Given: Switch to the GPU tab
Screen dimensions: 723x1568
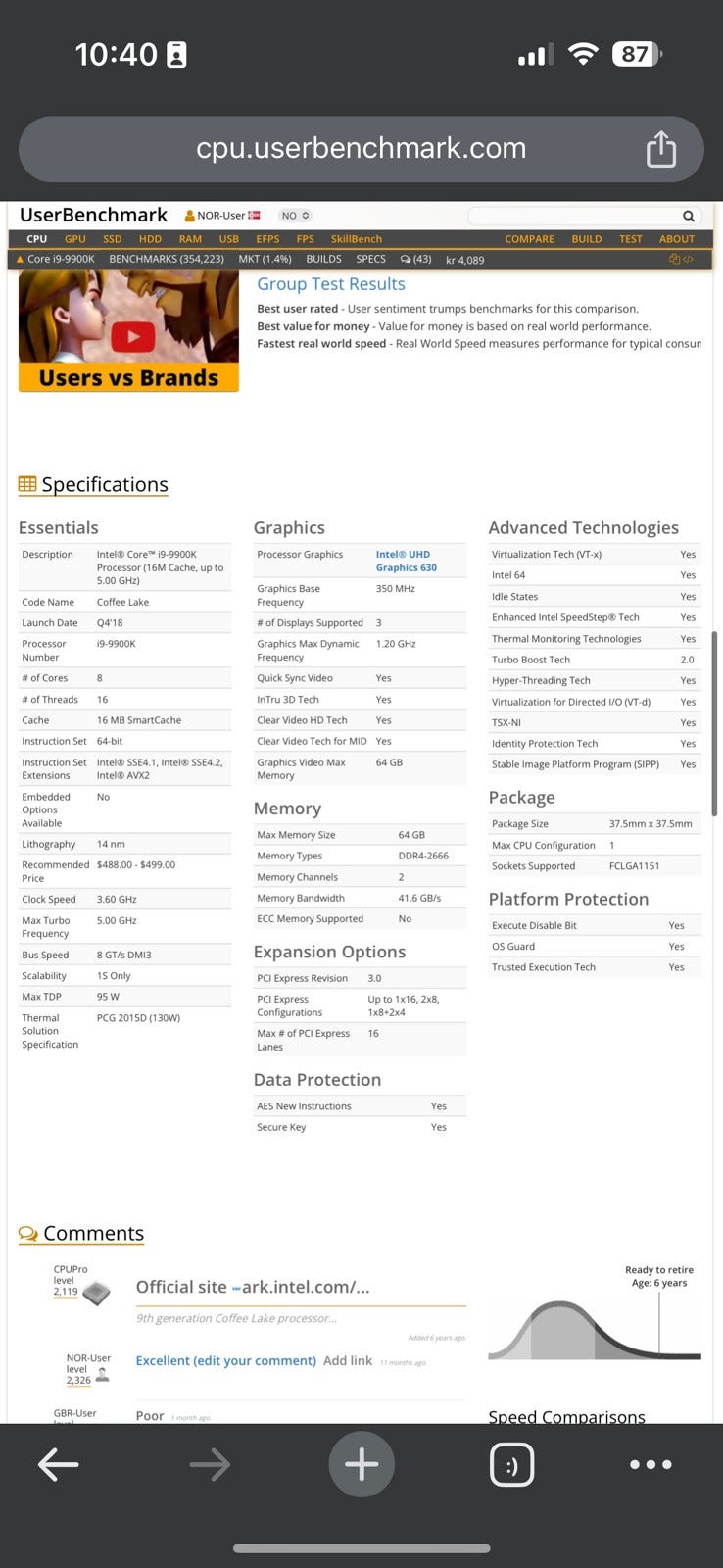Looking at the screenshot, I should coord(75,239).
